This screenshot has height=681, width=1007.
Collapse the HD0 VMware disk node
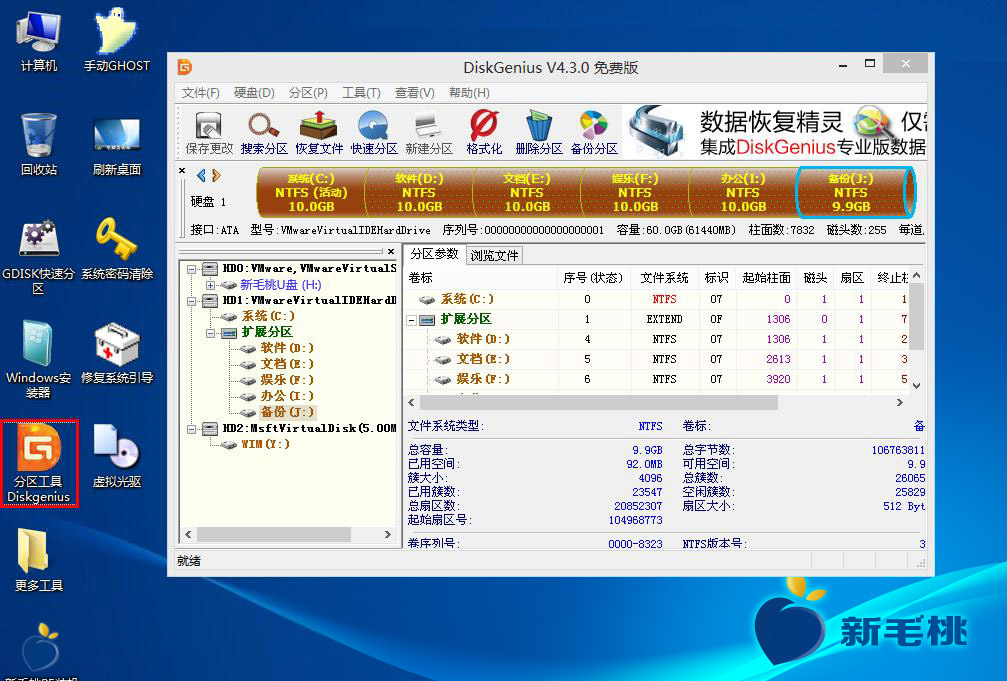[x=191, y=269]
